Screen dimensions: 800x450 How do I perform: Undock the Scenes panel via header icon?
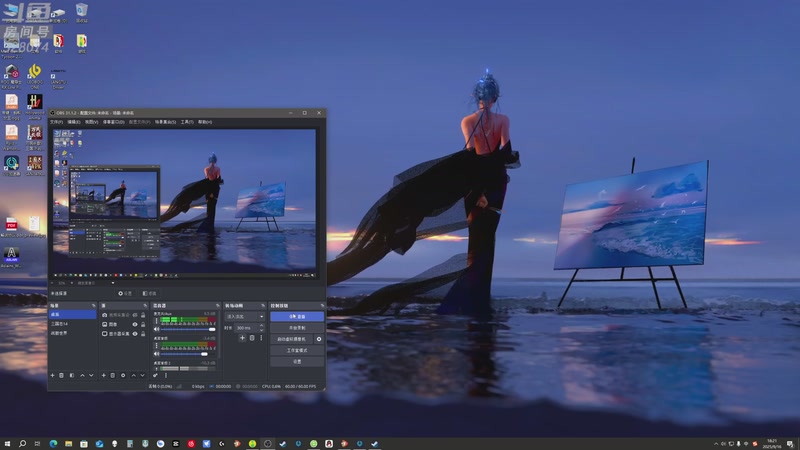94,306
